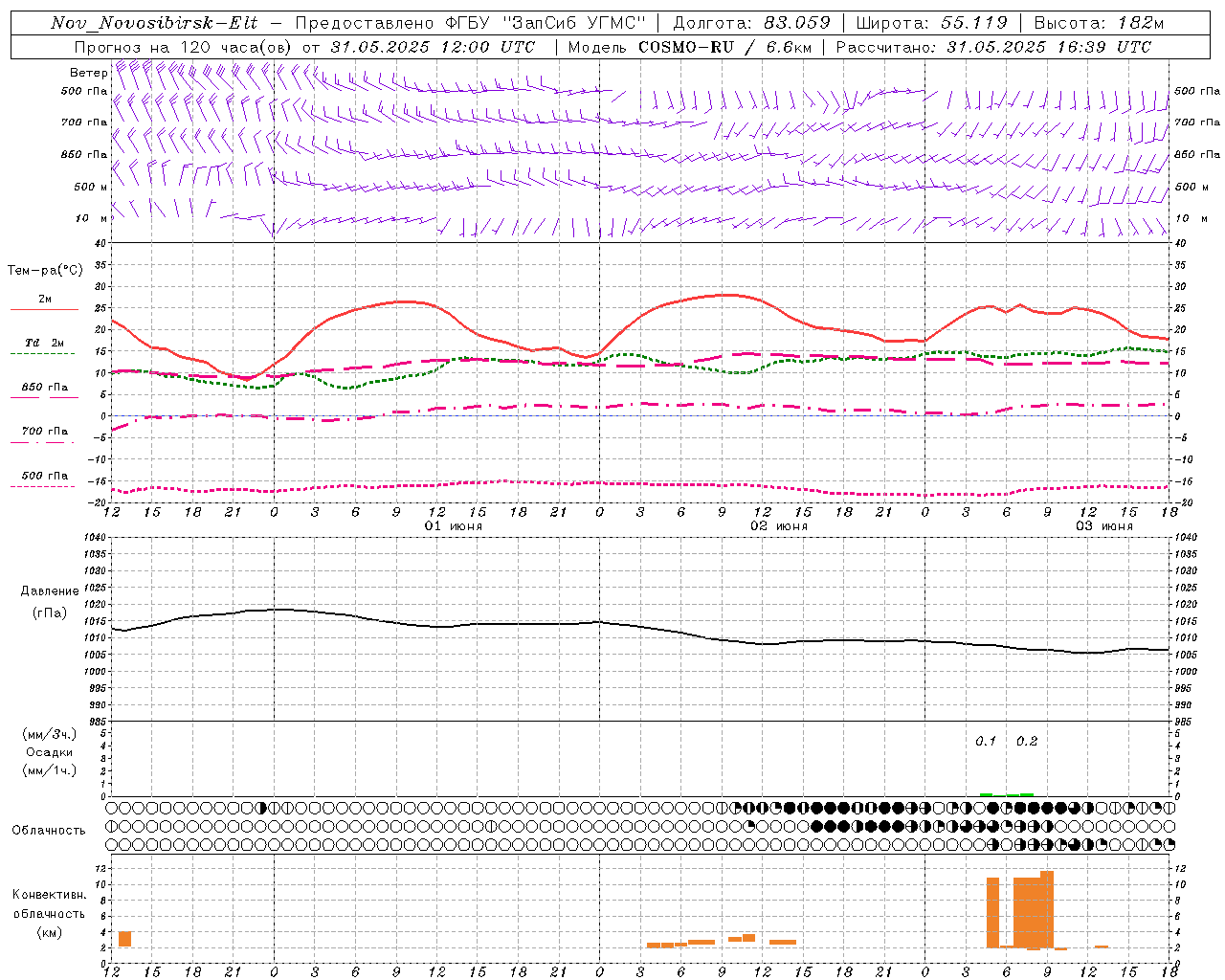Viewport: 1225px width, 980px height.
Task: Click the station name Nov_Novosibirsk-Elt
Action: (x=153, y=23)
